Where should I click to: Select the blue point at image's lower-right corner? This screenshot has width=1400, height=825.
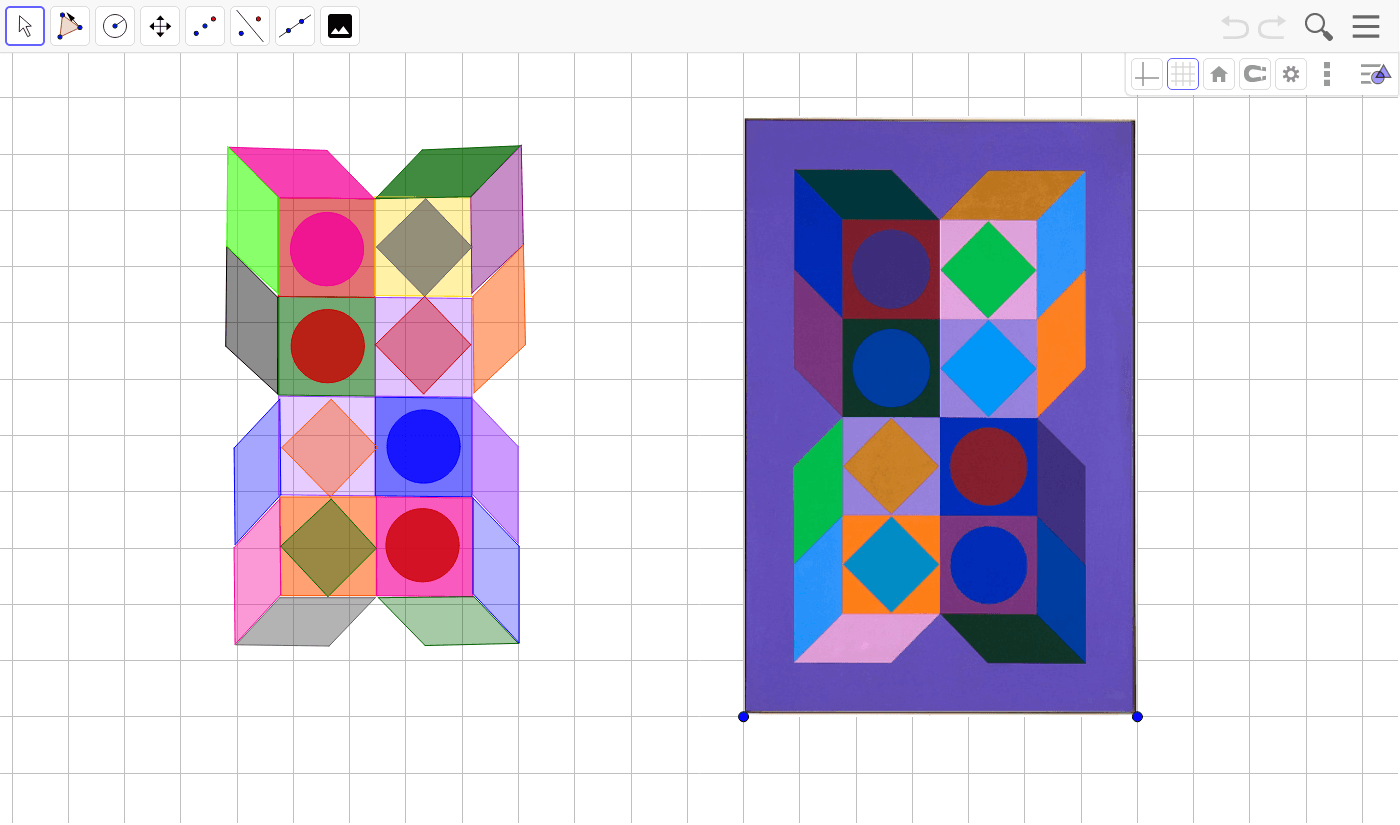click(1137, 716)
